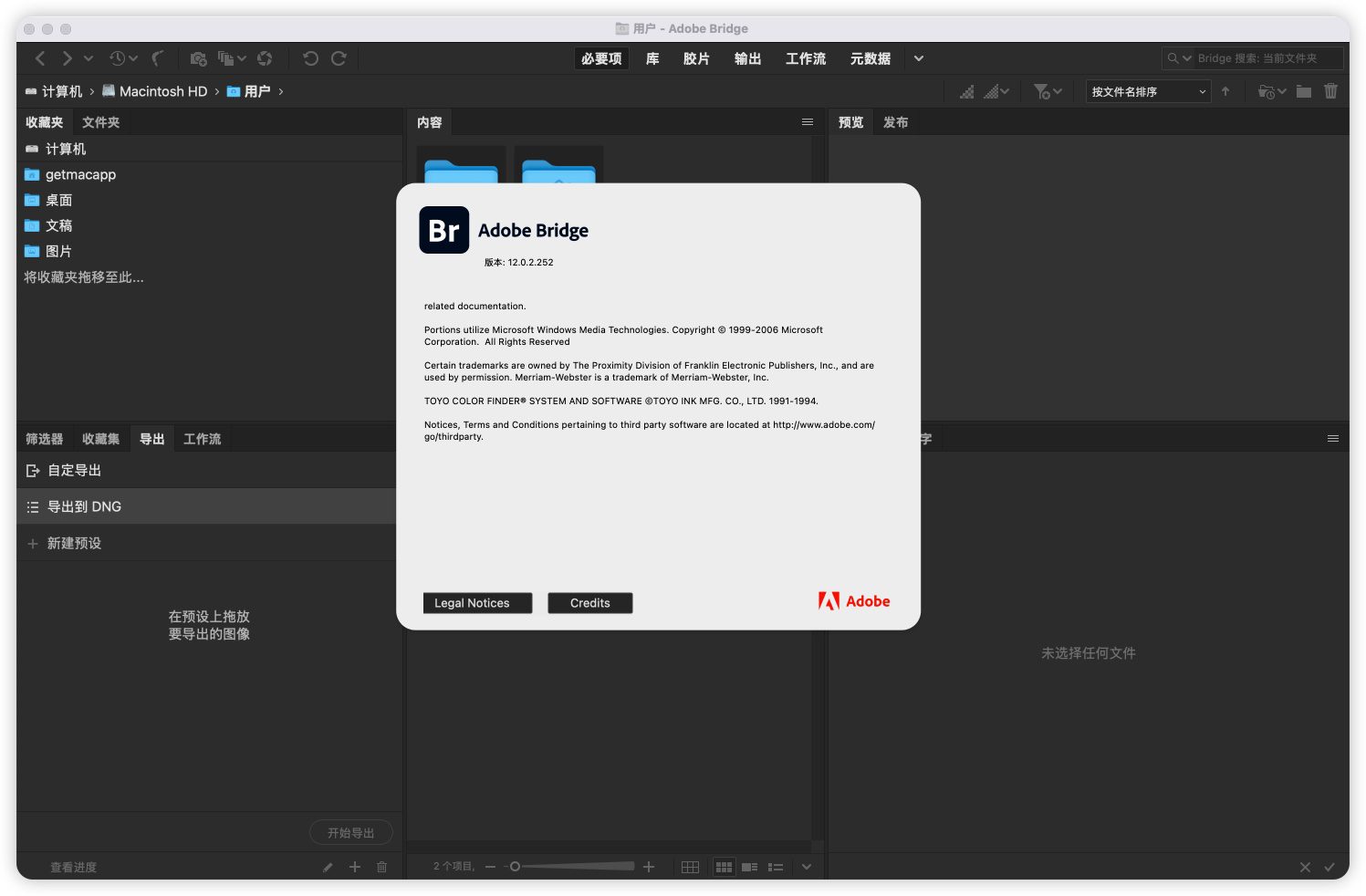Click 查看进度 link
Image resolution: width=1366 pixels, height=896 pixels.
pos(73,867)
